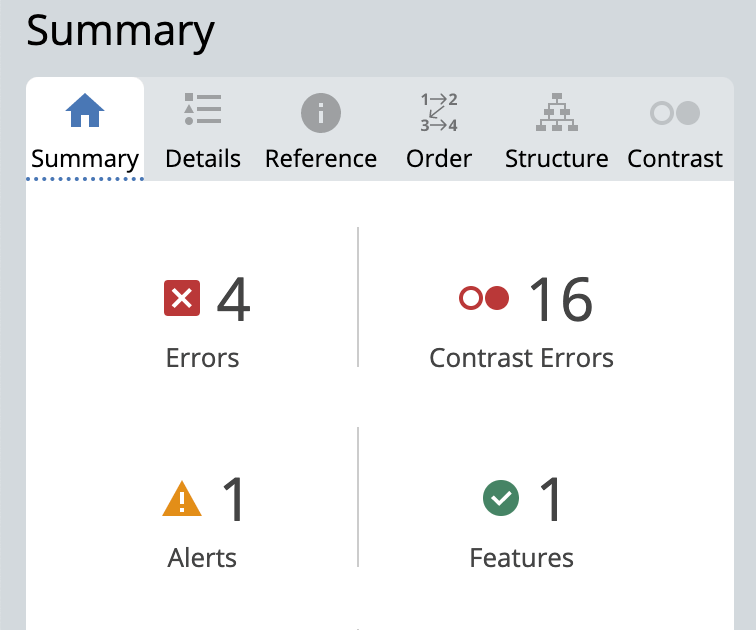This screenshot has height=630, width=756.
Task: Select the Order tab label
Action: 439,159
